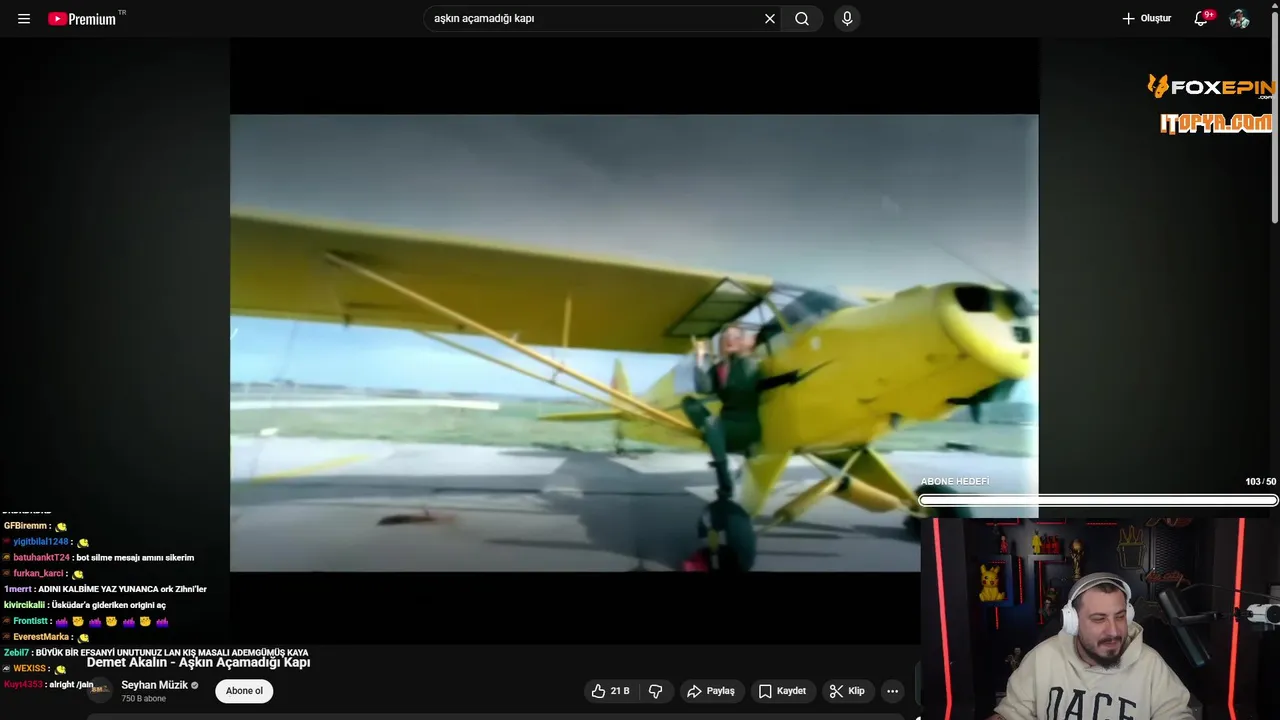1280x720 pixels.
Task: Open the Oluştur create menu
Action: coord(1146,19)
